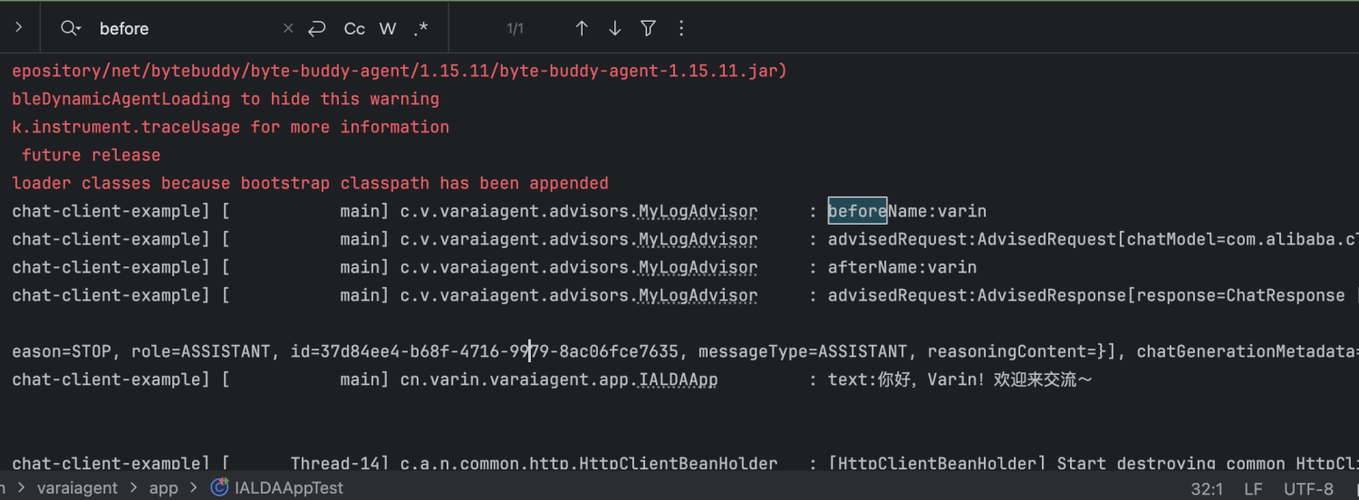Toggle whole Words (W) search option

pyautogui.click(x=388, y=29)
